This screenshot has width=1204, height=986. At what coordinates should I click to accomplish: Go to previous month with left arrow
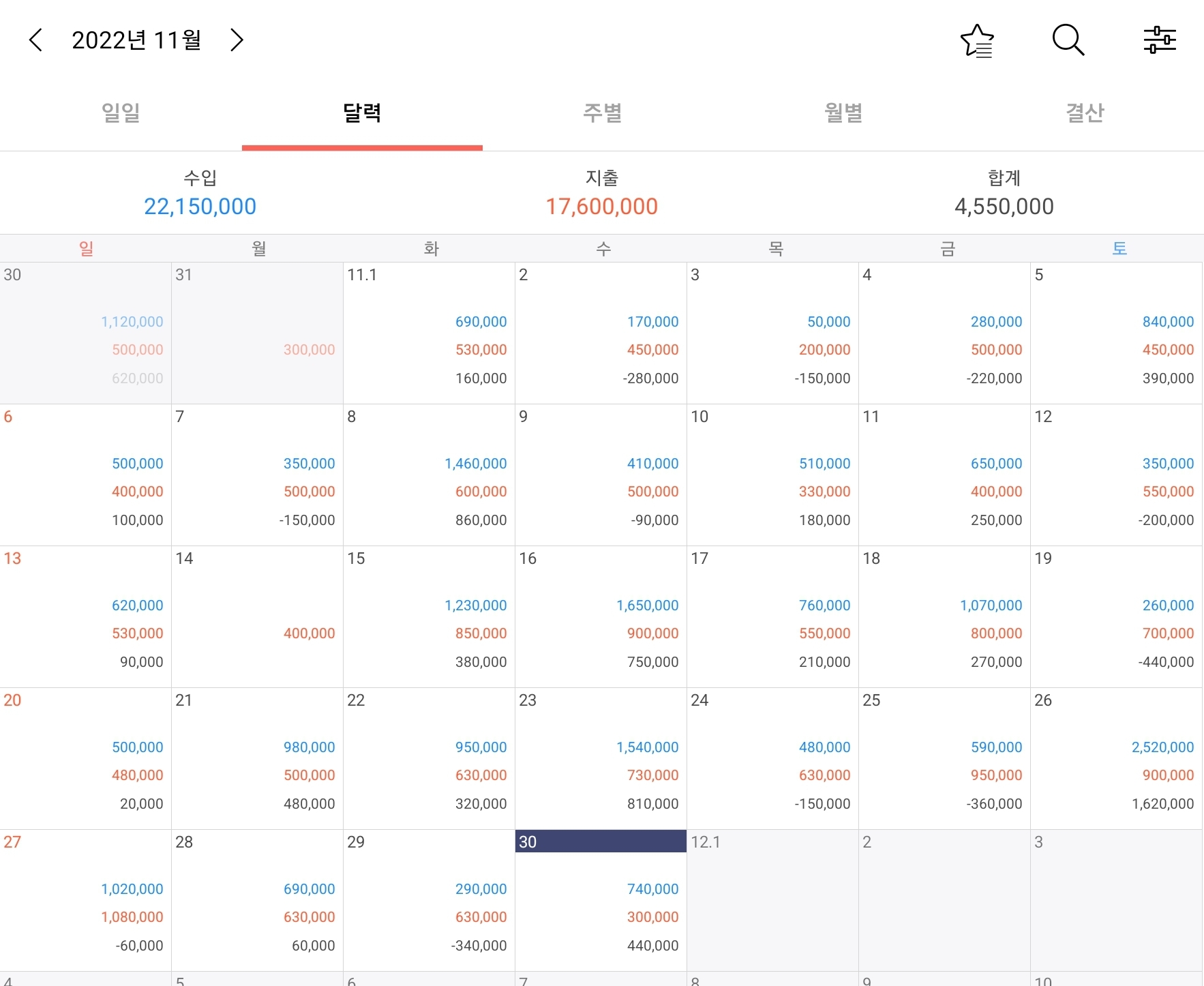tap(36, 40)
